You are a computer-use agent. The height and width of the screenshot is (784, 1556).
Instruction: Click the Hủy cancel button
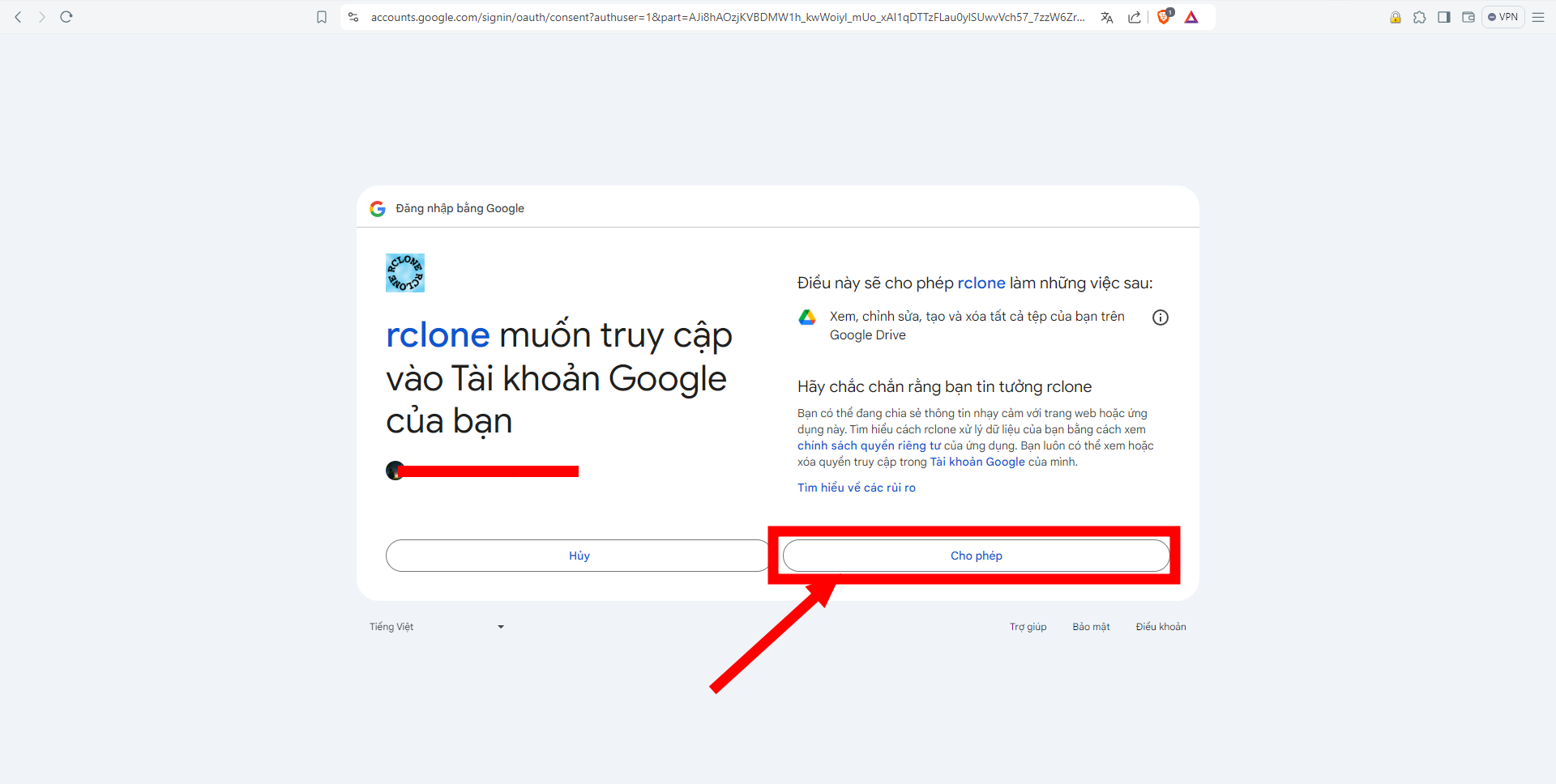[x=579, y=556]
